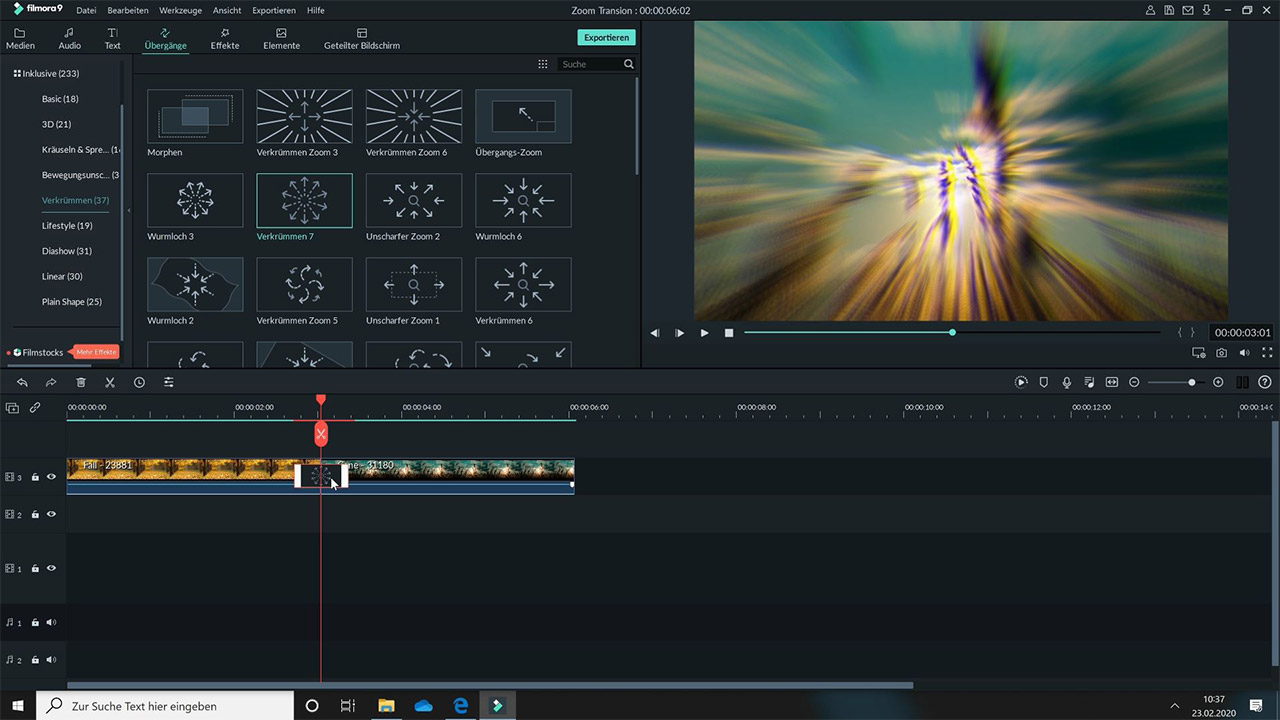Click the undo arrow in timeline toolbar
The width and height of the screenshot is (1280, 720).
(x=22, y=382)
